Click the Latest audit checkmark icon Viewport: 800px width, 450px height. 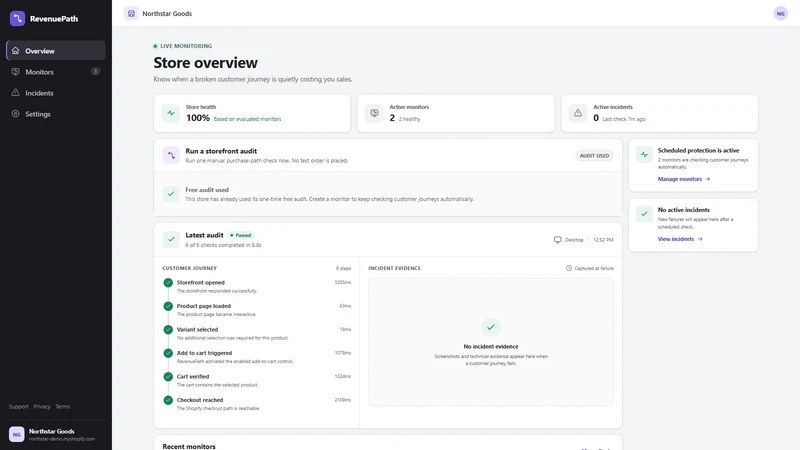(171, 239)
